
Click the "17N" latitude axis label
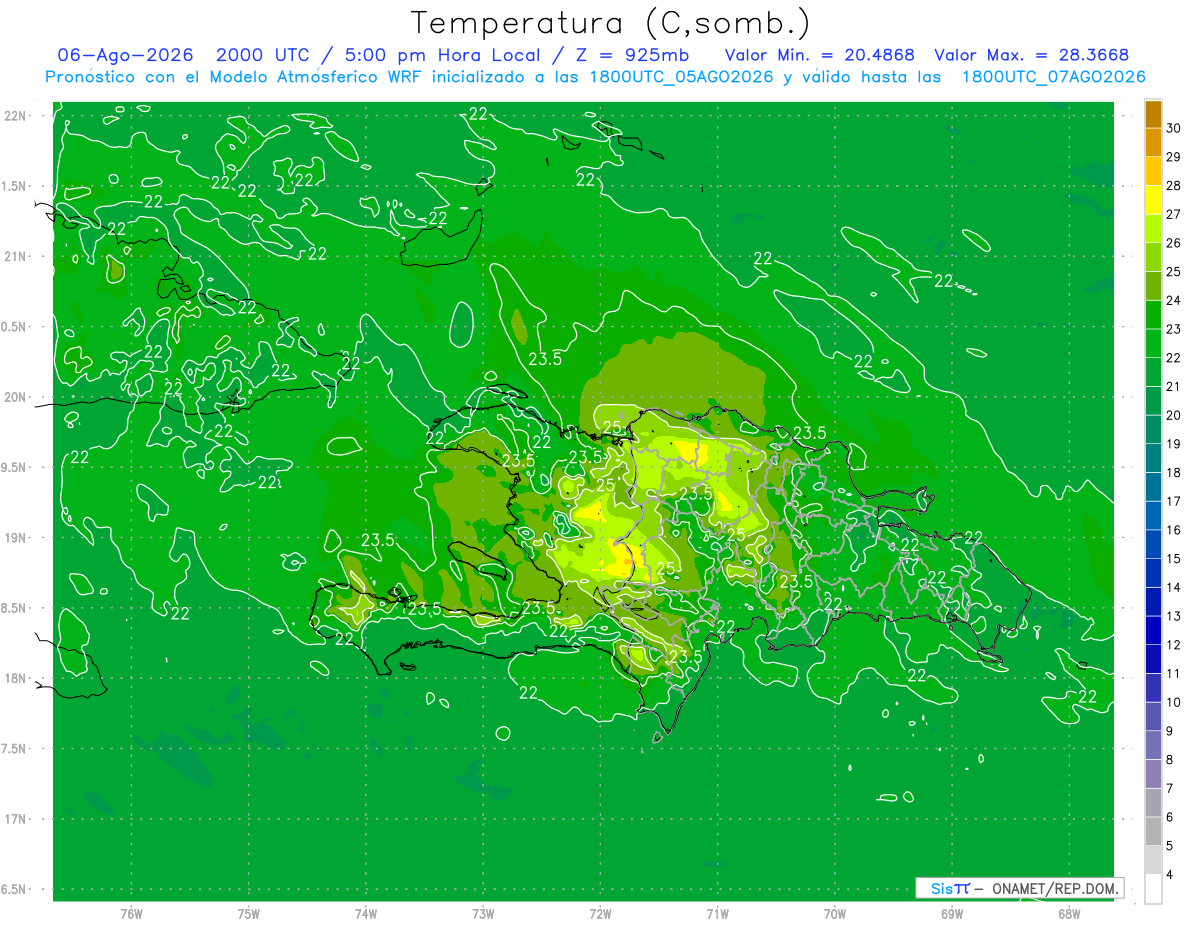[16, 819]
